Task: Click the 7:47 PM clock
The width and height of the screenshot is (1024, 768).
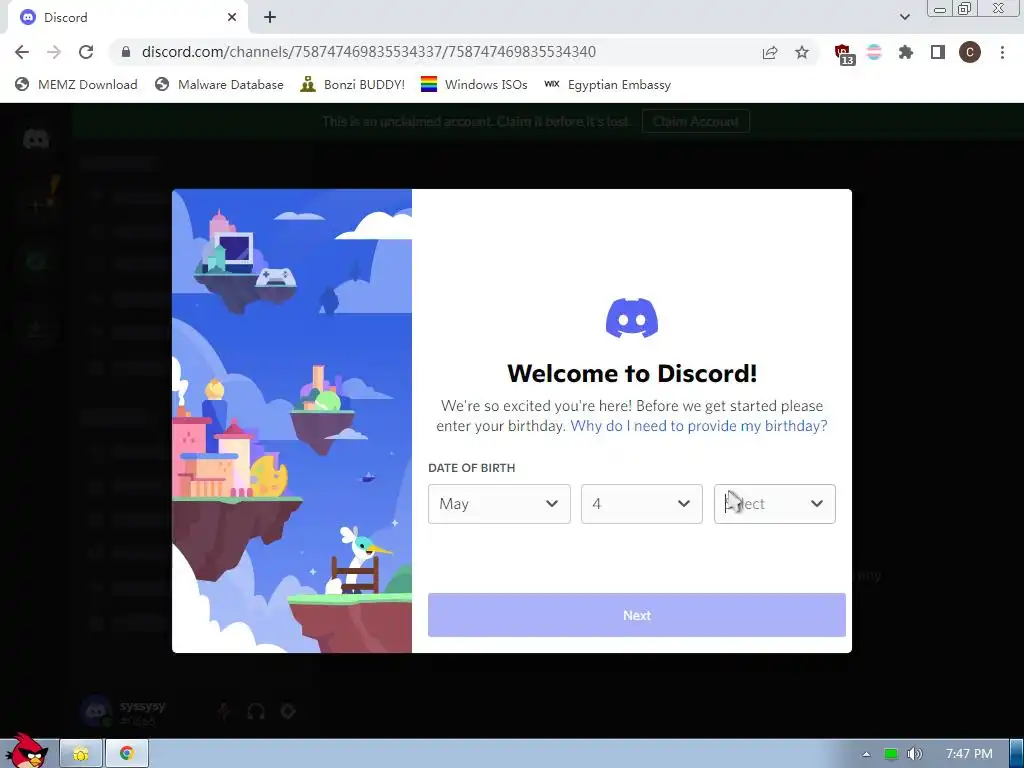Action: click(969, 754)
